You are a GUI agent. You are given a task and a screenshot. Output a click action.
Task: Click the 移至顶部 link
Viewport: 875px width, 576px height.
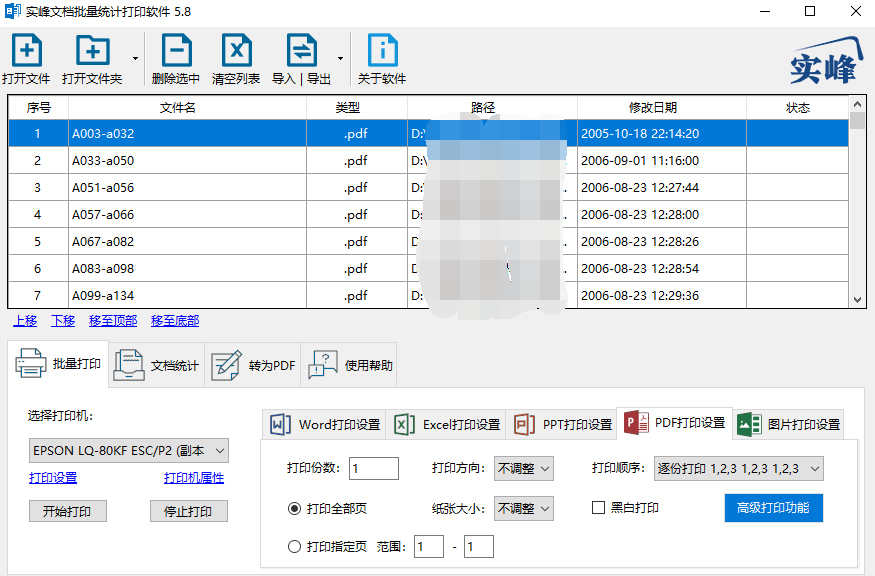pyautogui.click(x=113, y=321)
